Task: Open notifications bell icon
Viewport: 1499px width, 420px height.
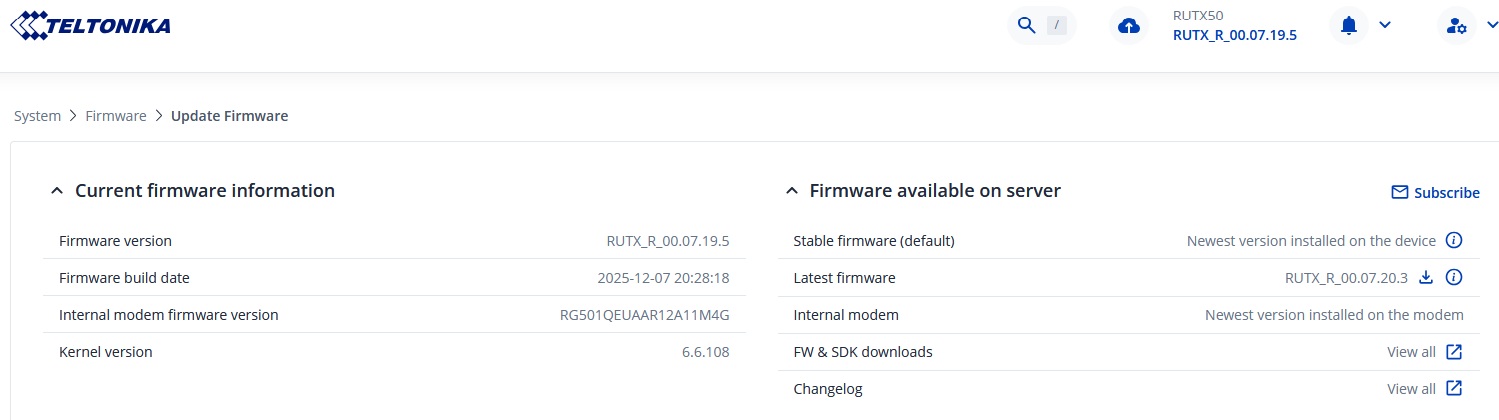Action: [1349, 26]
